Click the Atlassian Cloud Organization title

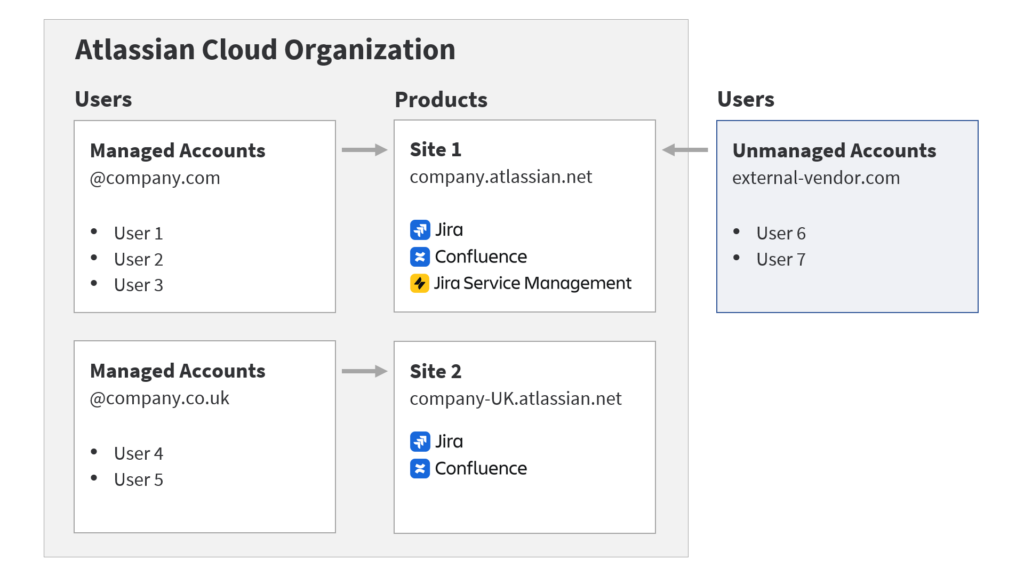(x=265, y=50)
